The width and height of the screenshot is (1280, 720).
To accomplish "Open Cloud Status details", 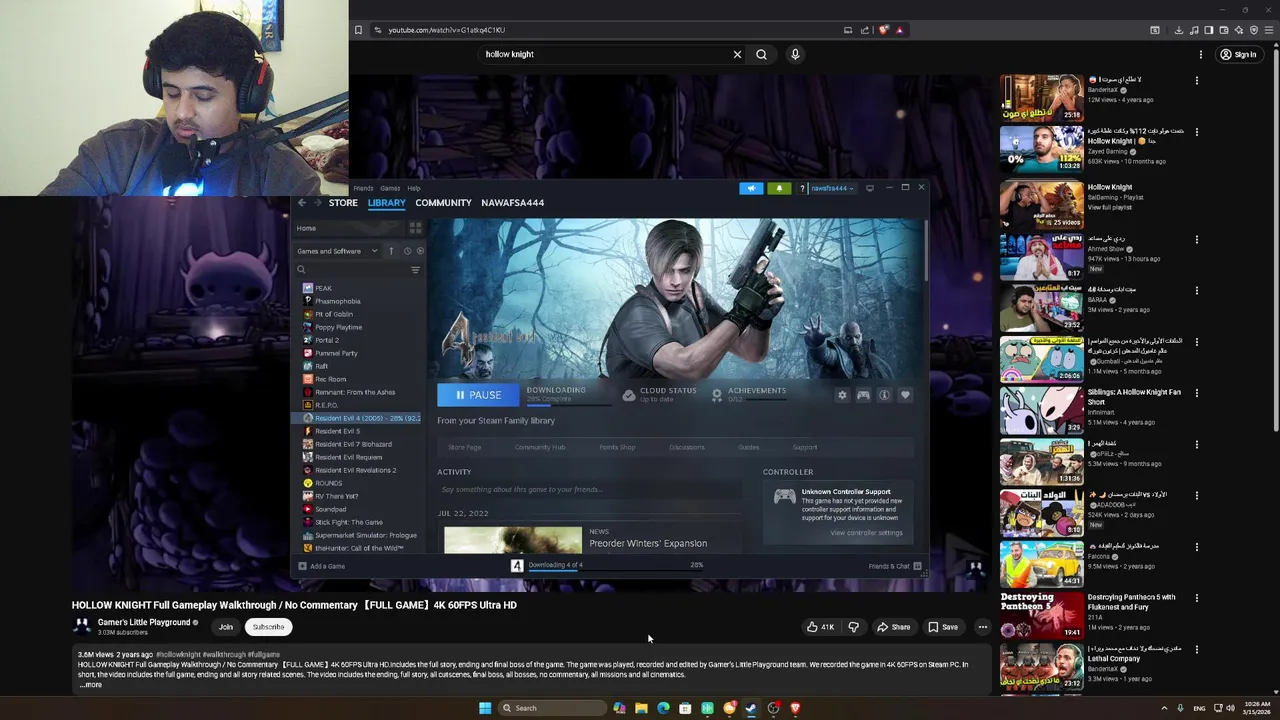I will coord(659,395).
